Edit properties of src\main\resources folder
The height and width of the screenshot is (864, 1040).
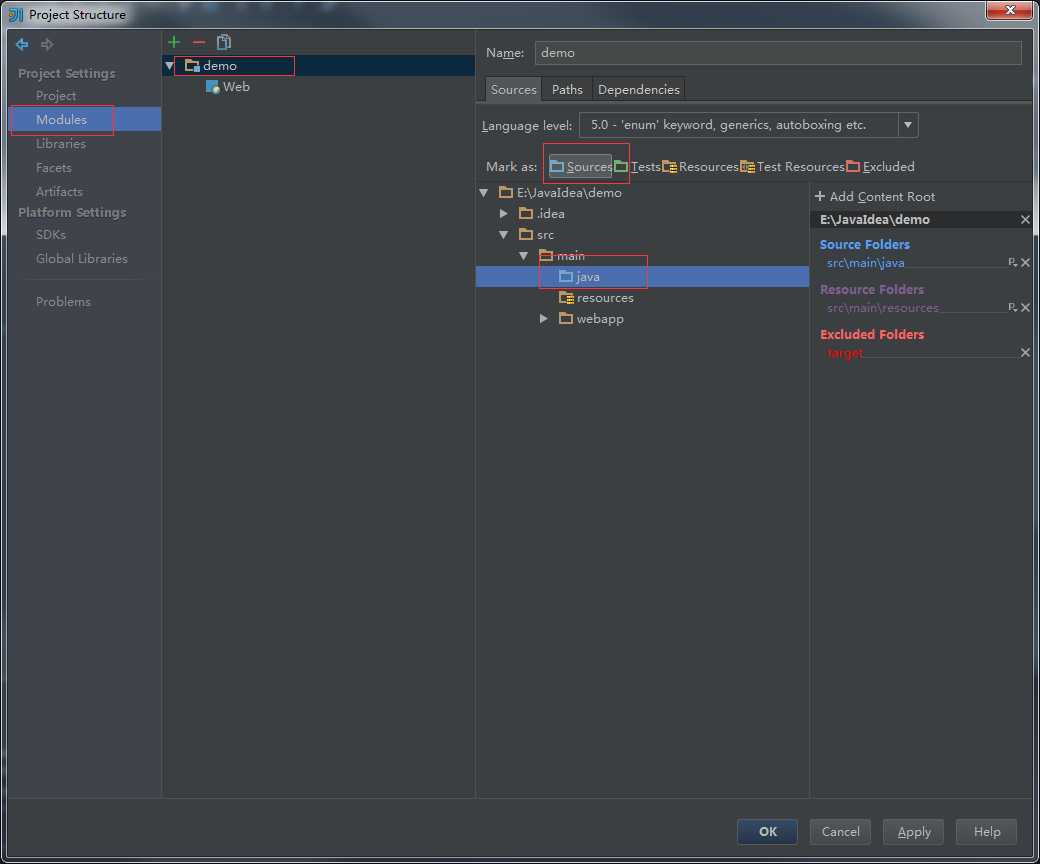[1012, 308]
